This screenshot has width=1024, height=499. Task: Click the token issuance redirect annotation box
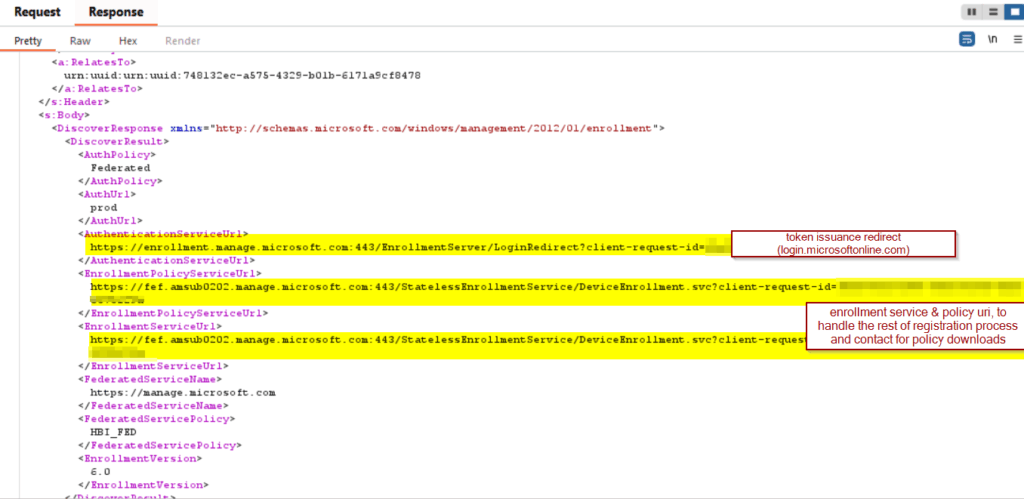click(x=843, y=243)
